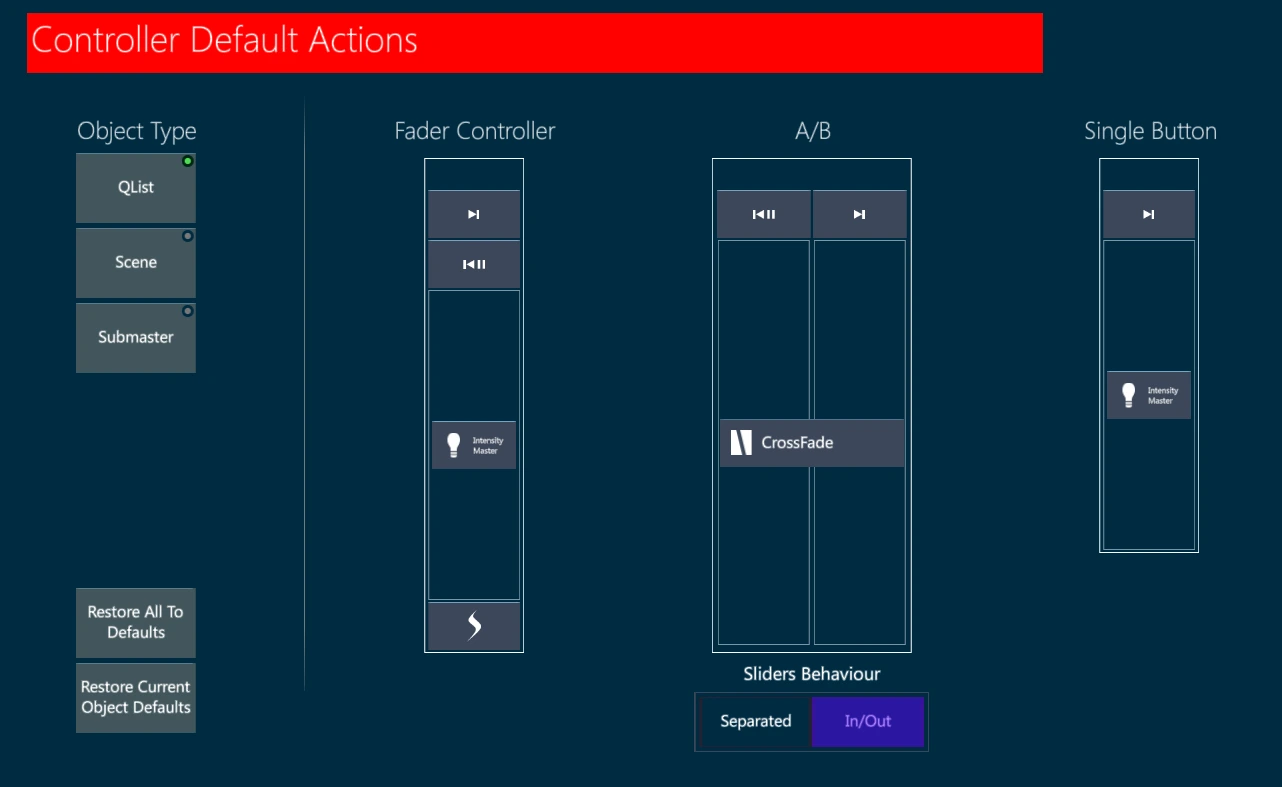Click Restore All To Defaults
This screenshot has height=787, width=1282.
click(136, 622)
